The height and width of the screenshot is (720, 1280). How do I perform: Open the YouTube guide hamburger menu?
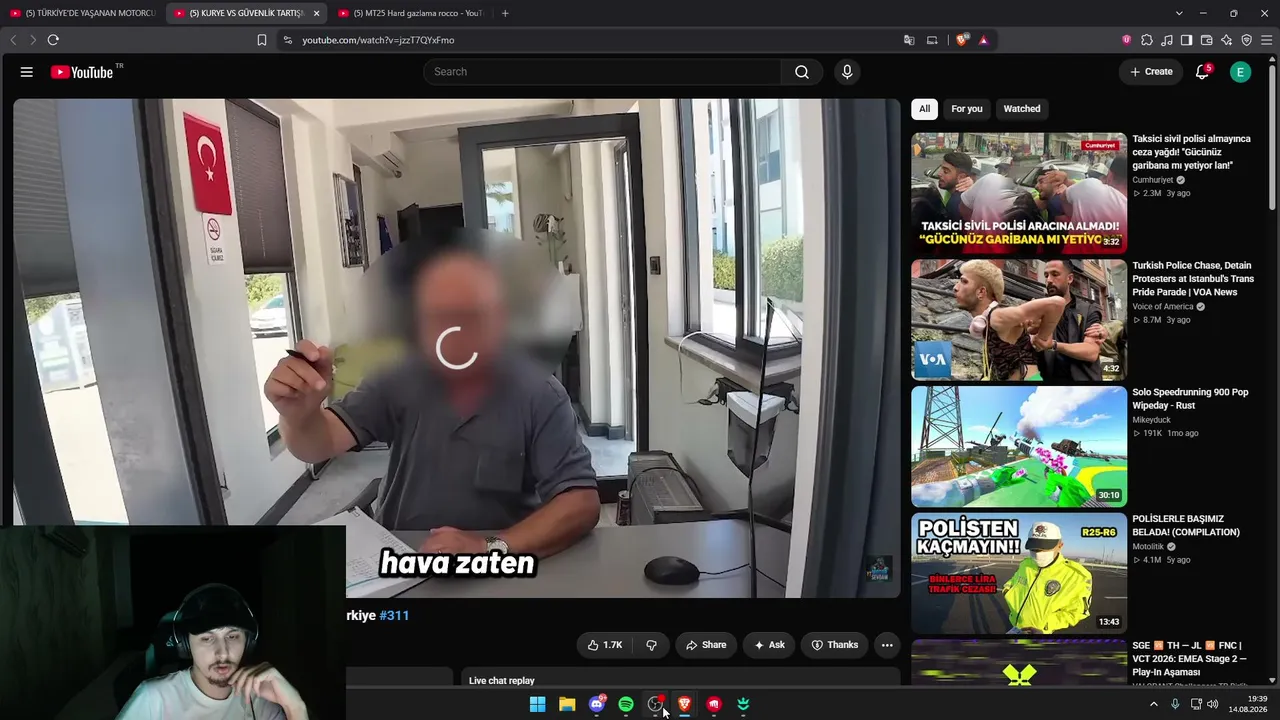(27, 72)
